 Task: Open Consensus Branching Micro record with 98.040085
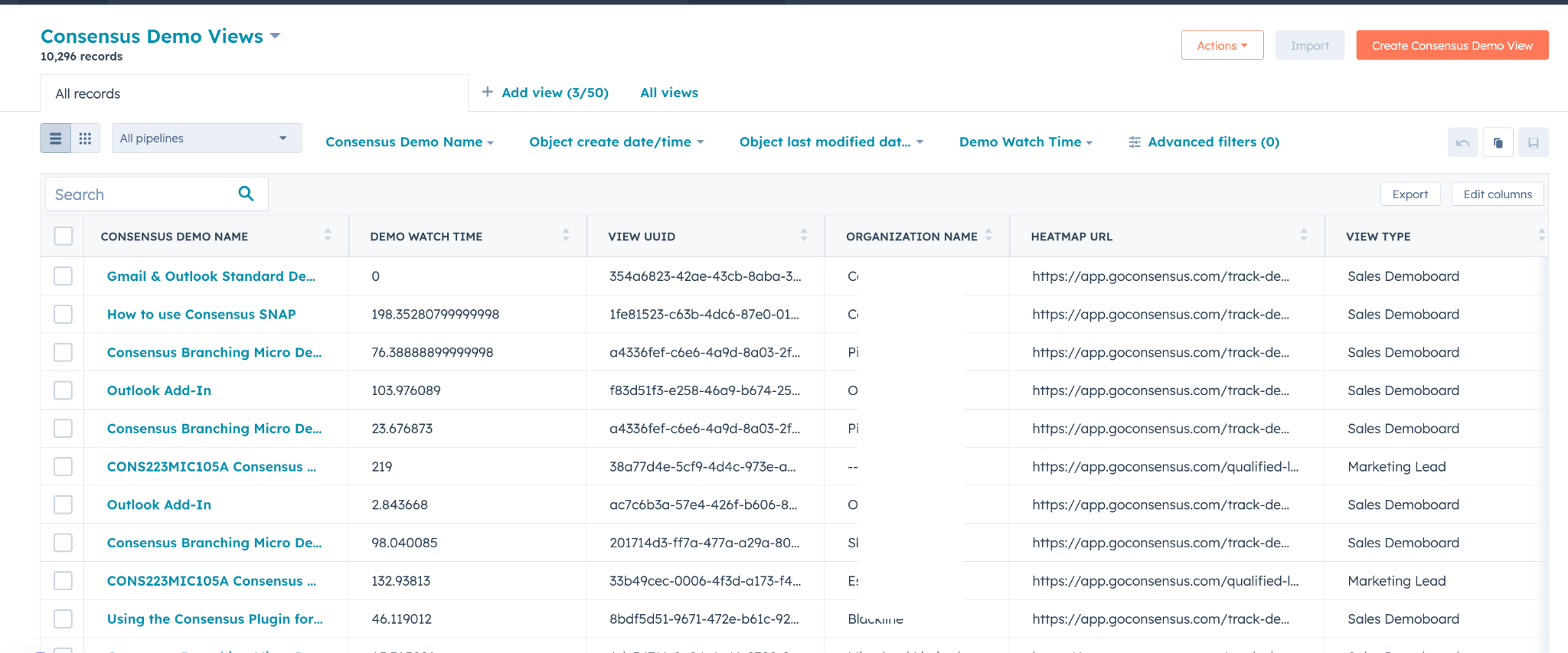coord(214,543)
